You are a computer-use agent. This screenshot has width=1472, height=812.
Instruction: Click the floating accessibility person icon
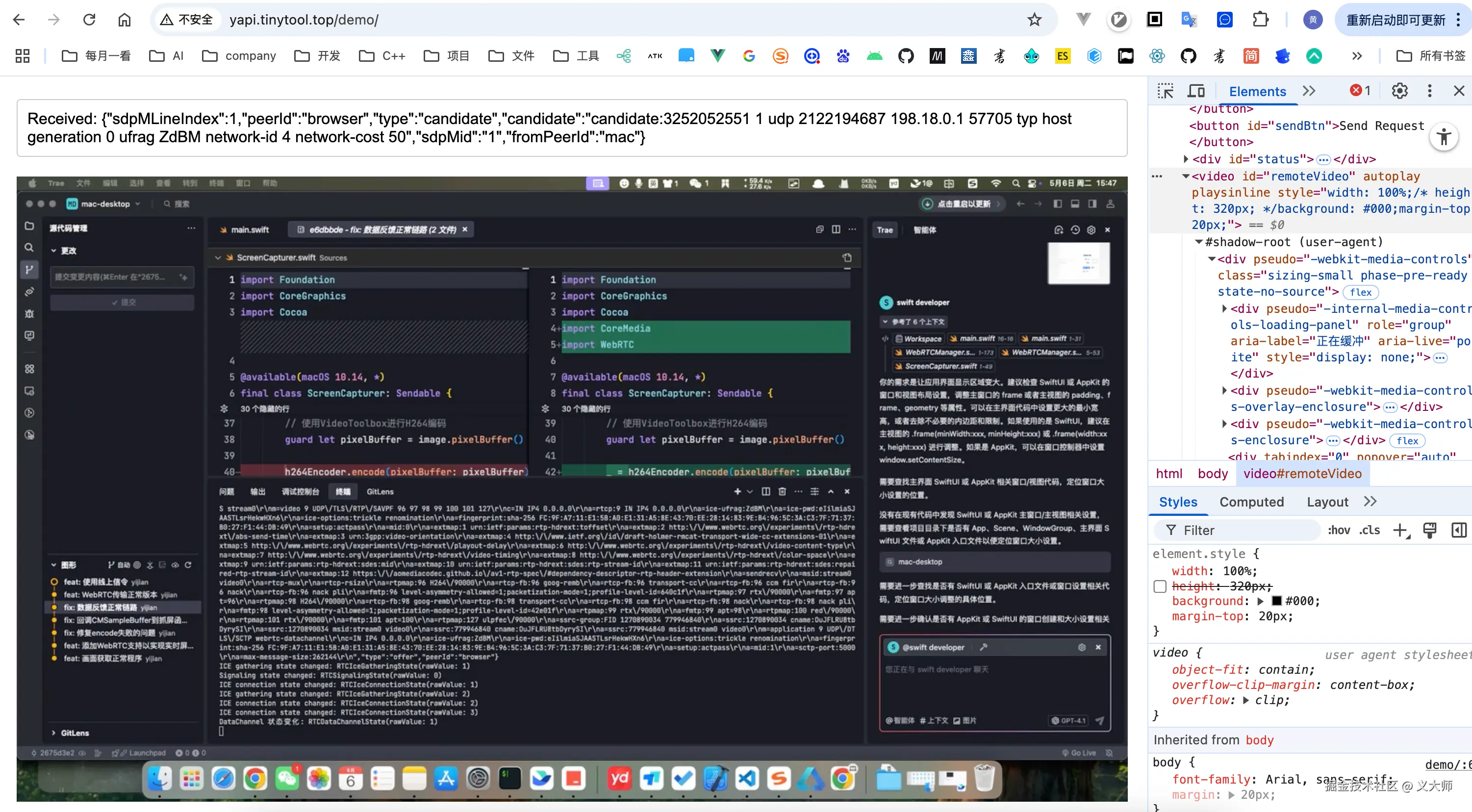1444,137
